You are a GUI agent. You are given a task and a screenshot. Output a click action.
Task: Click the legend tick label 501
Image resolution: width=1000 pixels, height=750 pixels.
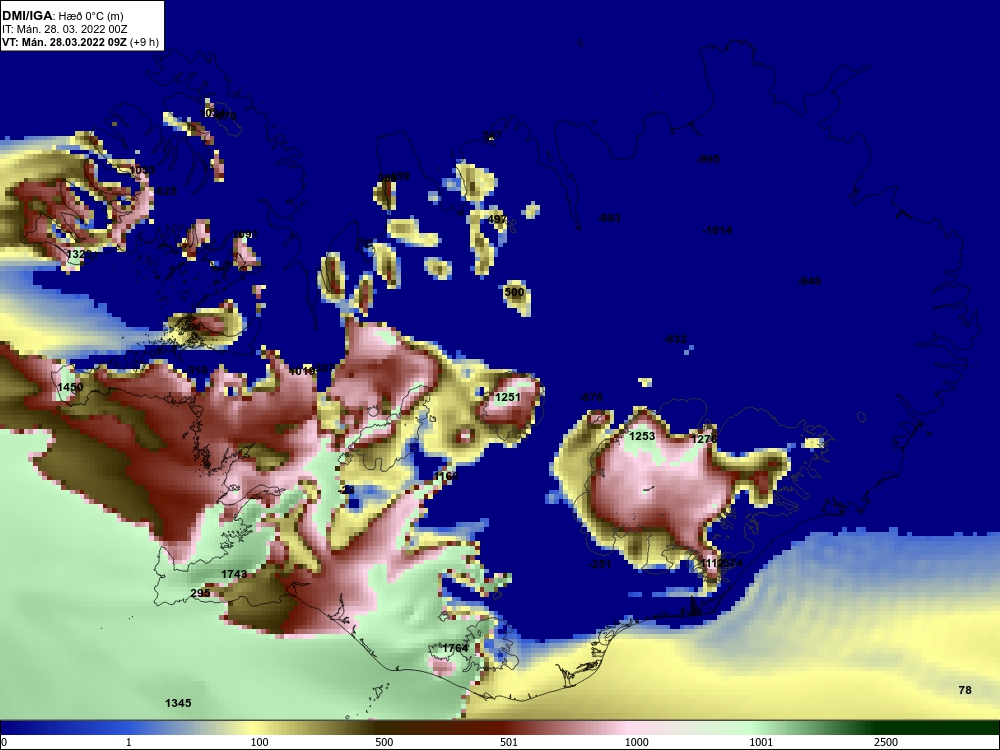pos(509,742)
